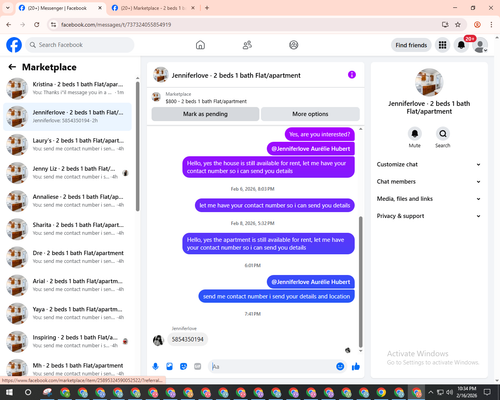
Task: Choose a sticker icon
Action: point(184,367)
